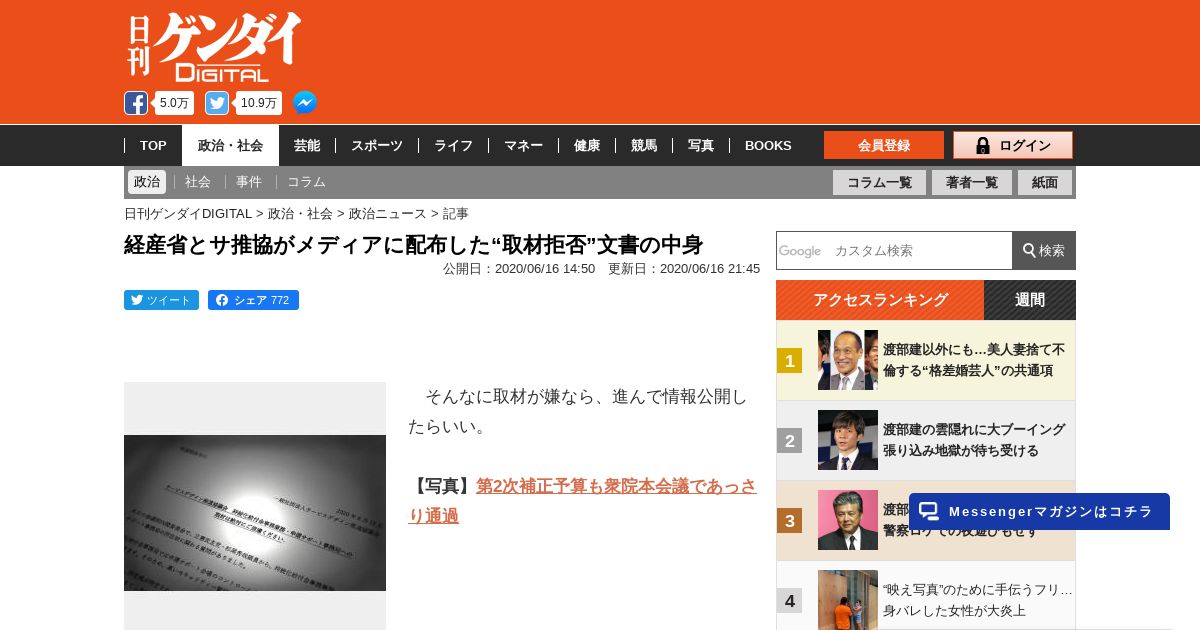Screen dimensions: 1200x630
Task: Open 第2次補正予算も衆院本会議 photo link
Action: (583, 501)
